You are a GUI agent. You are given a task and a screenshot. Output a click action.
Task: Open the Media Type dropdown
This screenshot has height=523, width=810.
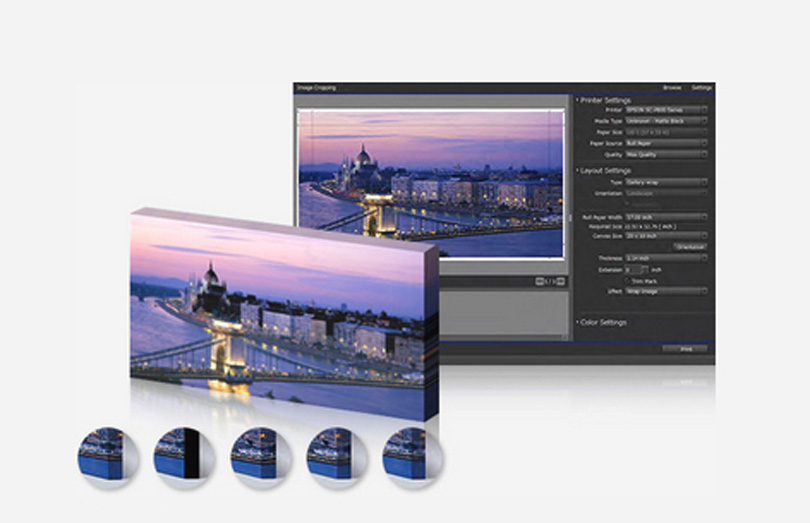coord(666,121)
